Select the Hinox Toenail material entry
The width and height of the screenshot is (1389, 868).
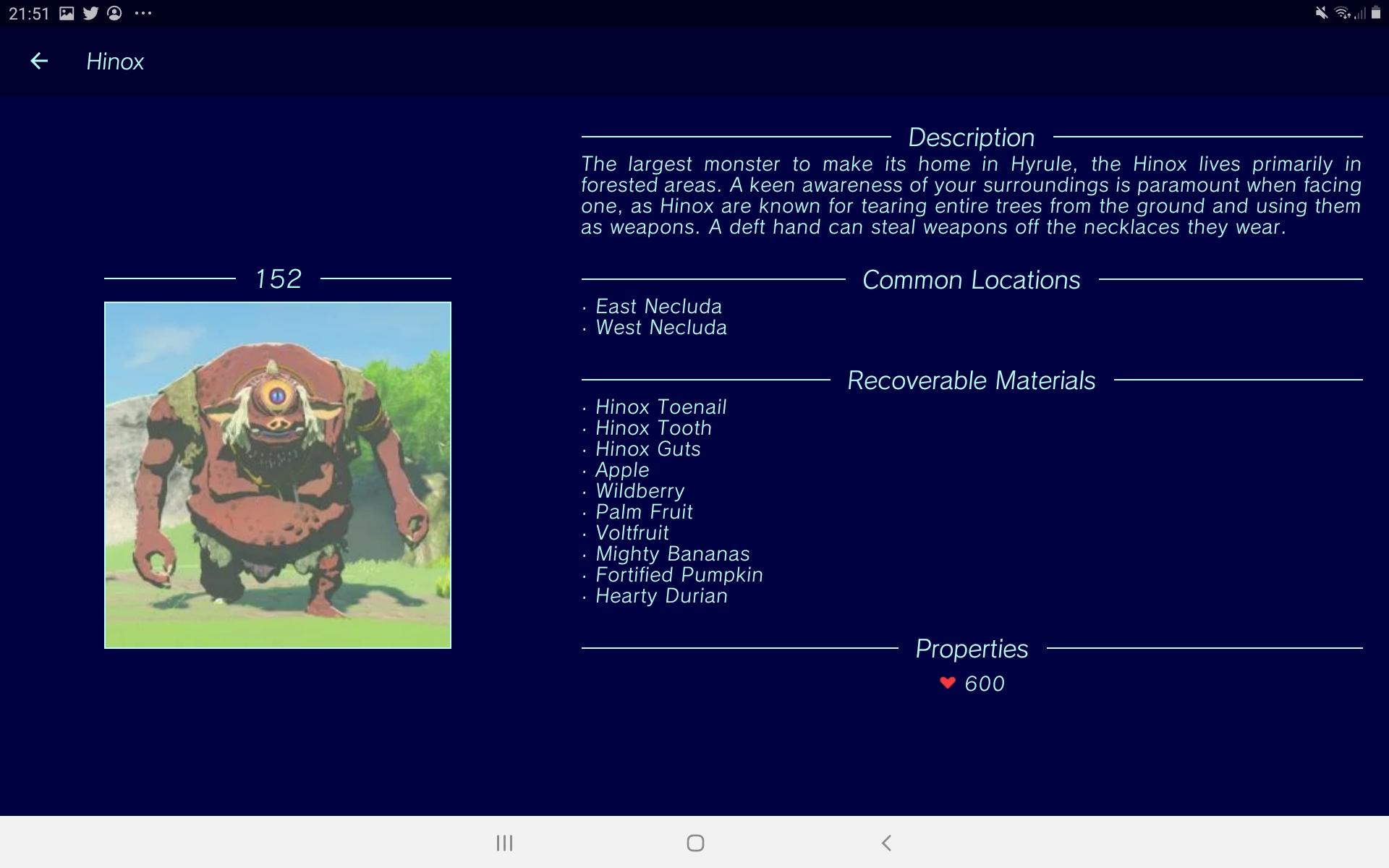click(659, 407)
